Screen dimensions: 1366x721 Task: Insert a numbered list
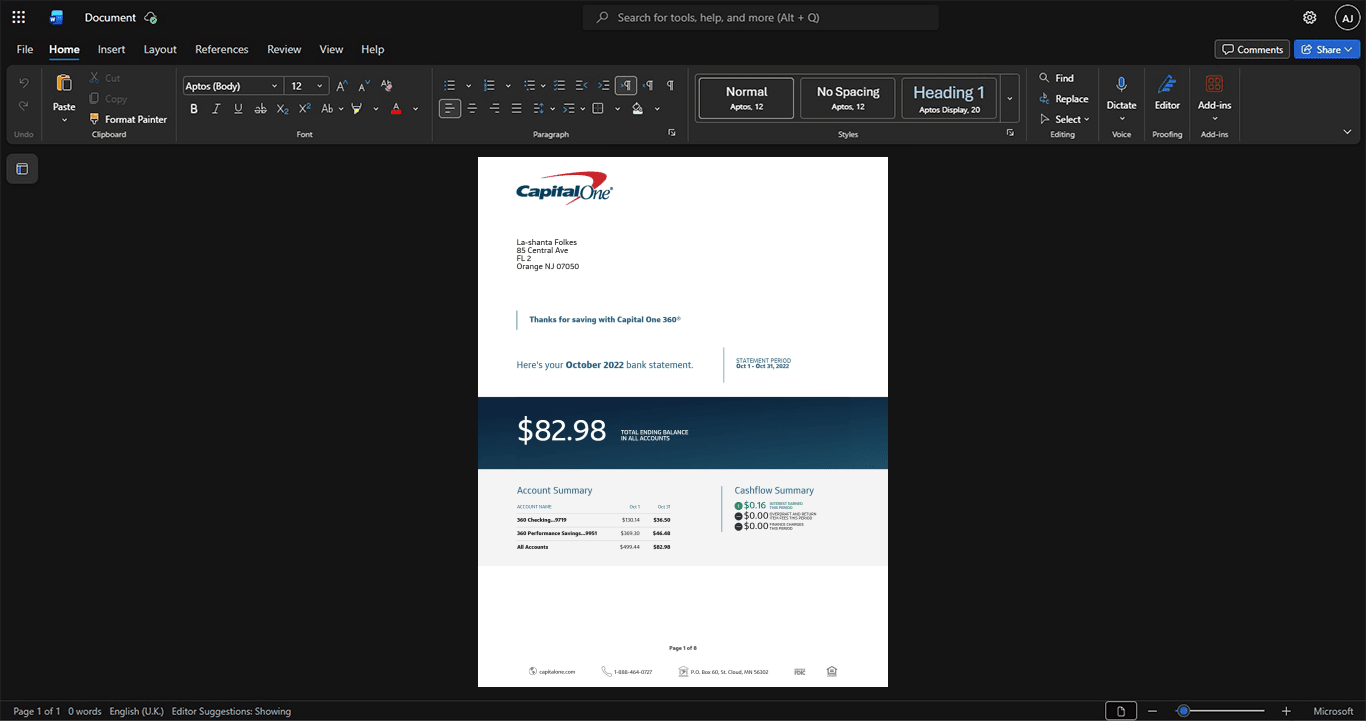pos(489,86)
